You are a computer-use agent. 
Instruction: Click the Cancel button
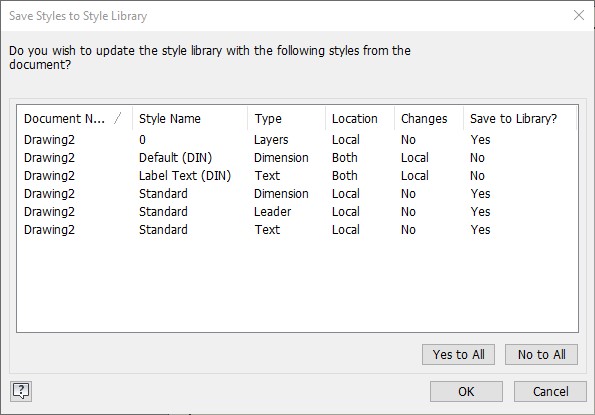550,391
